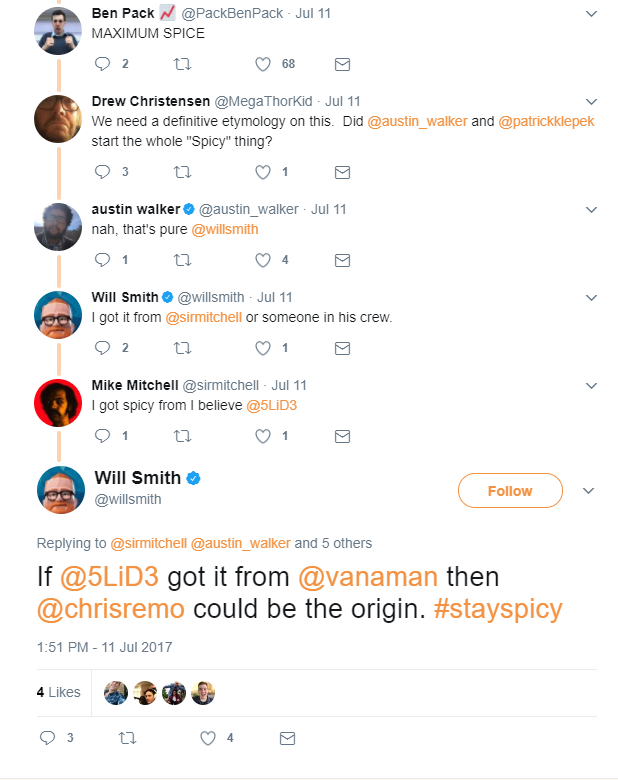Retweet Will Smith's sirmitchell reply
This screenshot has height=780, width=618.
(x=181, y=348)
